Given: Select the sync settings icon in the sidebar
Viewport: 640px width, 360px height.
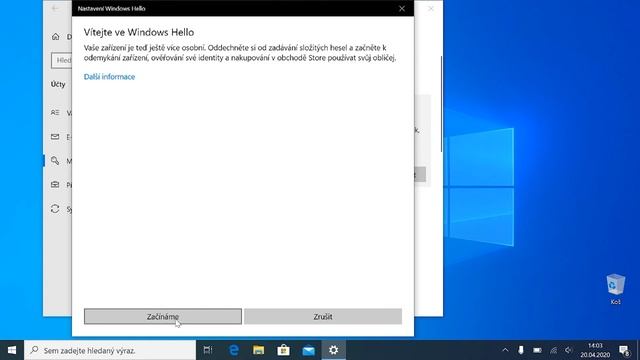Looking at the screenshot, I should pyautogui.click(x=55, y=209).
